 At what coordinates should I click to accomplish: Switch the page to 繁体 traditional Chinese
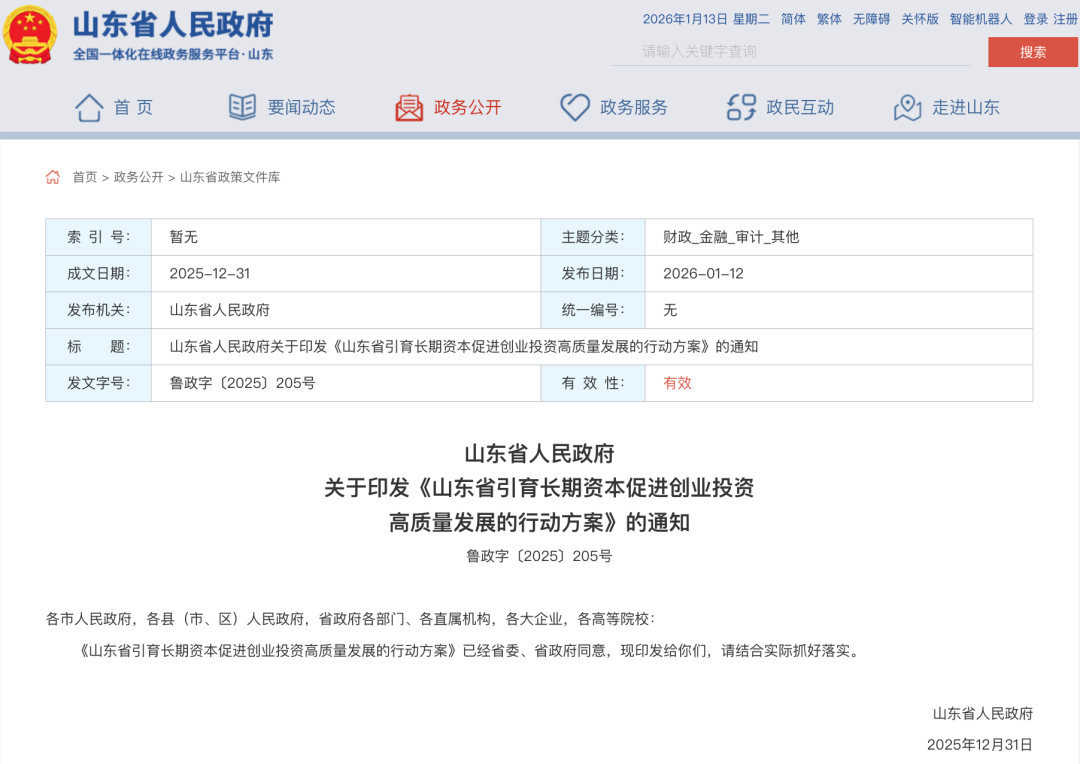pyautogui.click(x=828, y=18)
